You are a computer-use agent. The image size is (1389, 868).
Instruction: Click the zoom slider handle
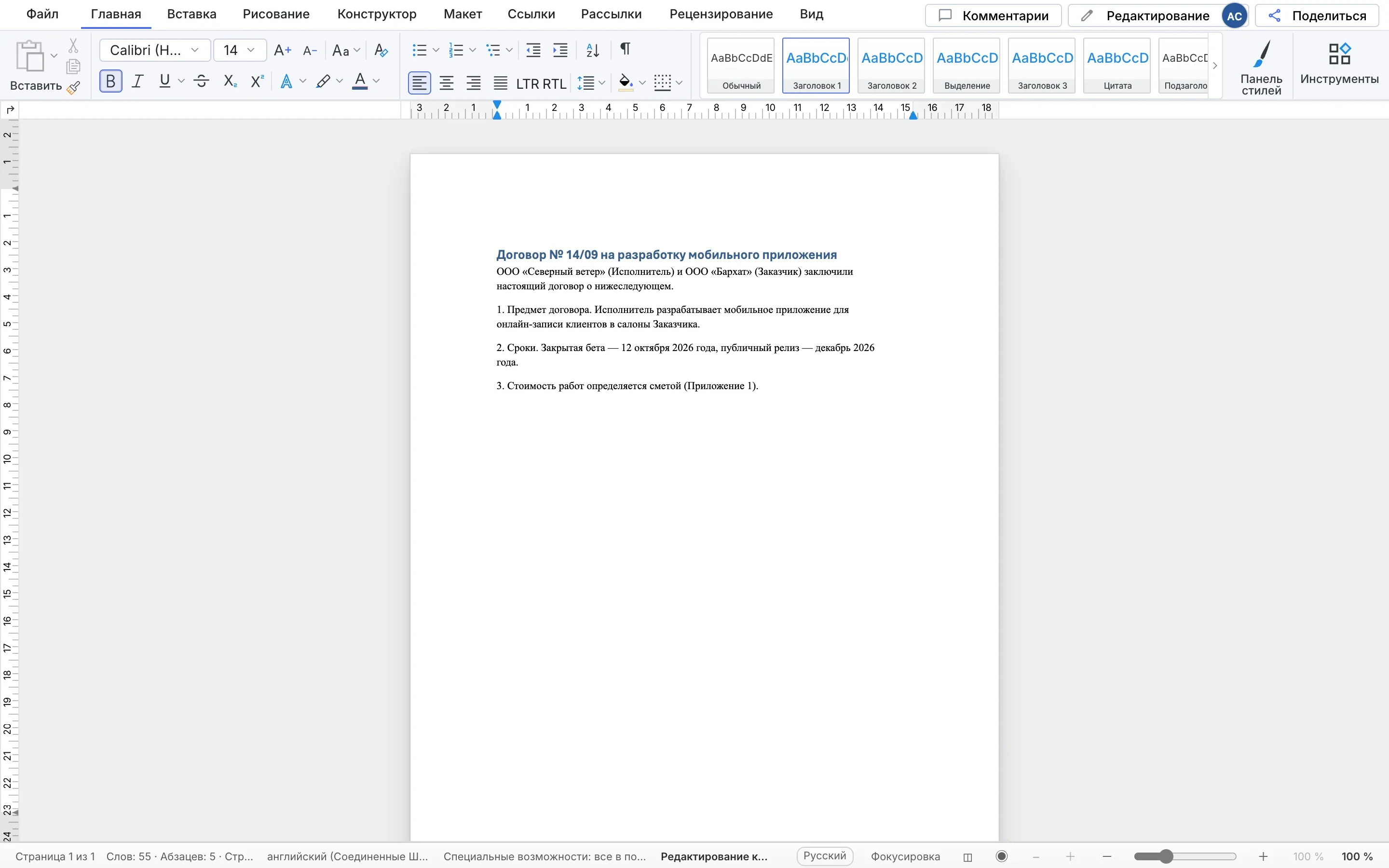1166,856
